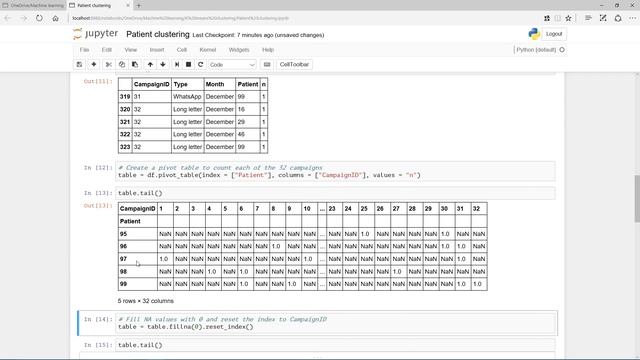Click the kernel idle indicator circle
Image resolution: width=640 pixels, height=360 pixels.
[x=562, y=50]
